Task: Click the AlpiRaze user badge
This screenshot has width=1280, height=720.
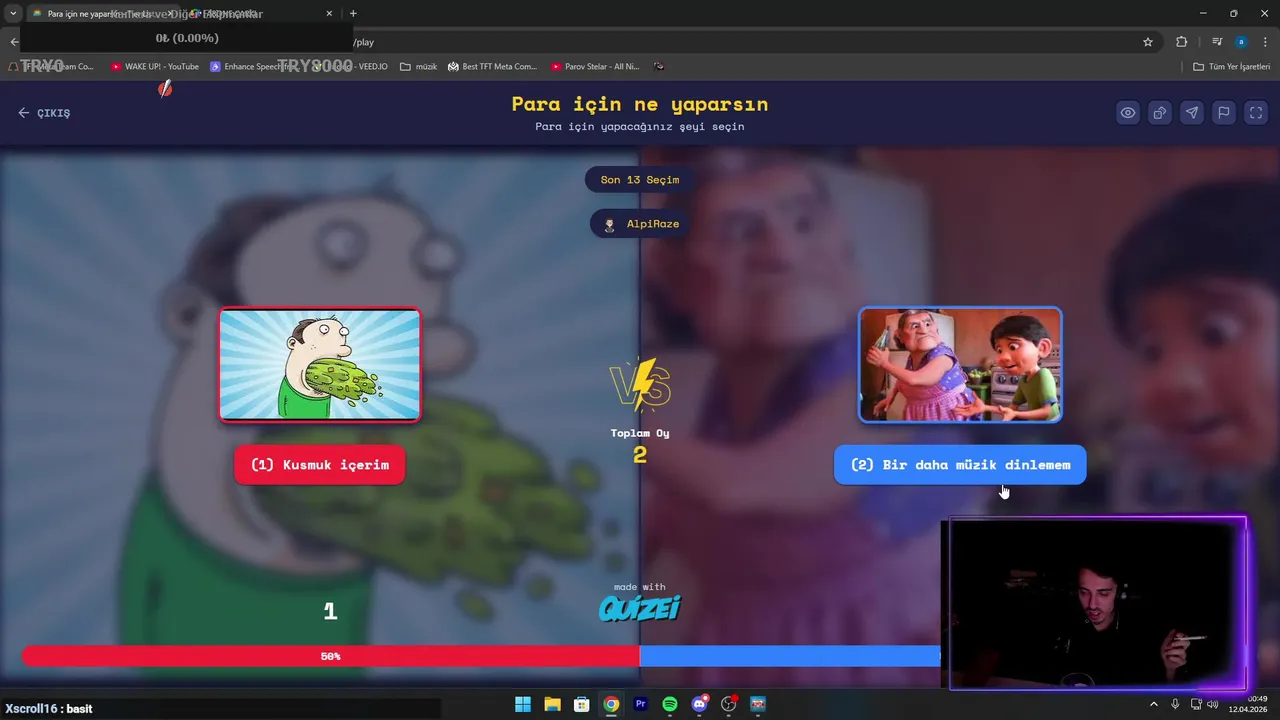Action: pyautogui.click(x=640, y=224)
